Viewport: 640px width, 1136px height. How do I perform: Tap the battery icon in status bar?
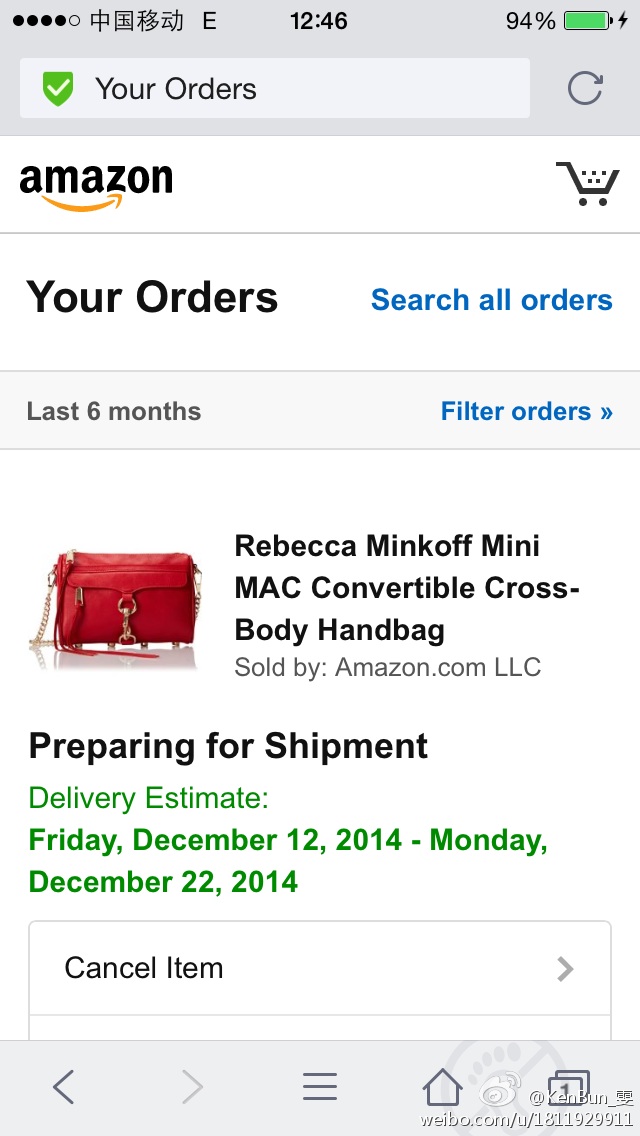point(590,21)
